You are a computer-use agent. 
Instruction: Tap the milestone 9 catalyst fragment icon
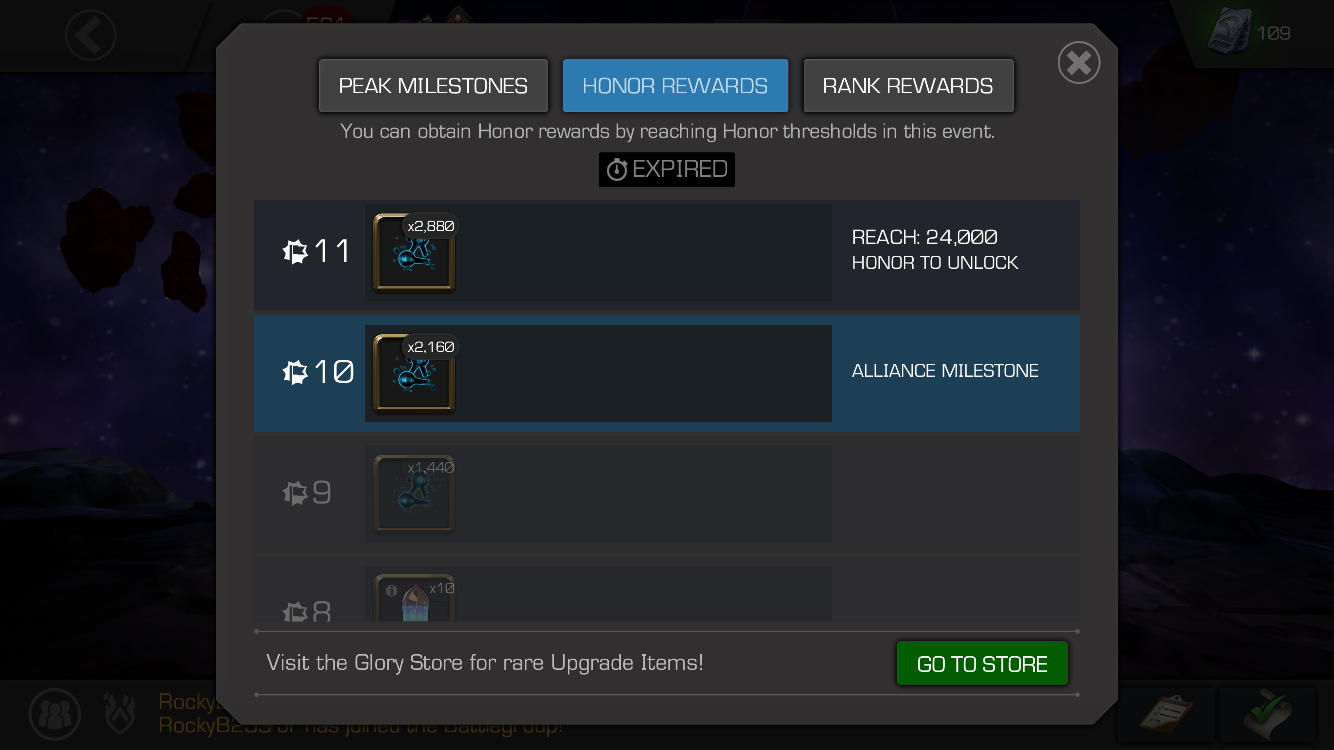tap(414, 494)
